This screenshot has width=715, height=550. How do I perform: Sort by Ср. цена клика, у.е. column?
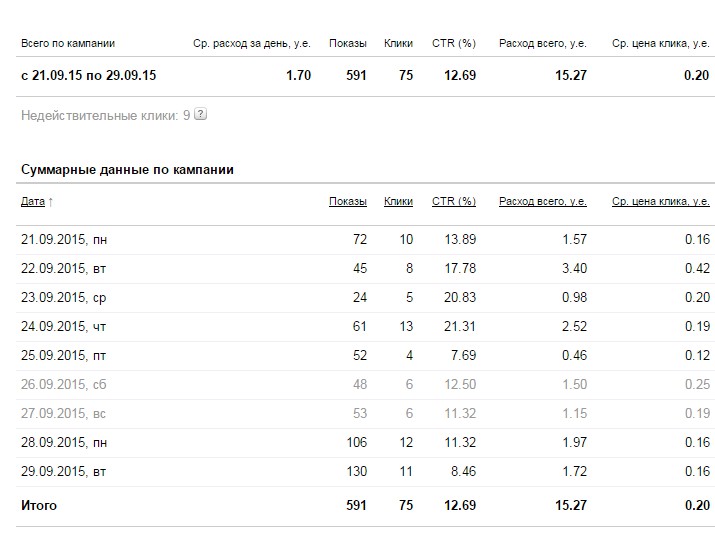[661, 201]
